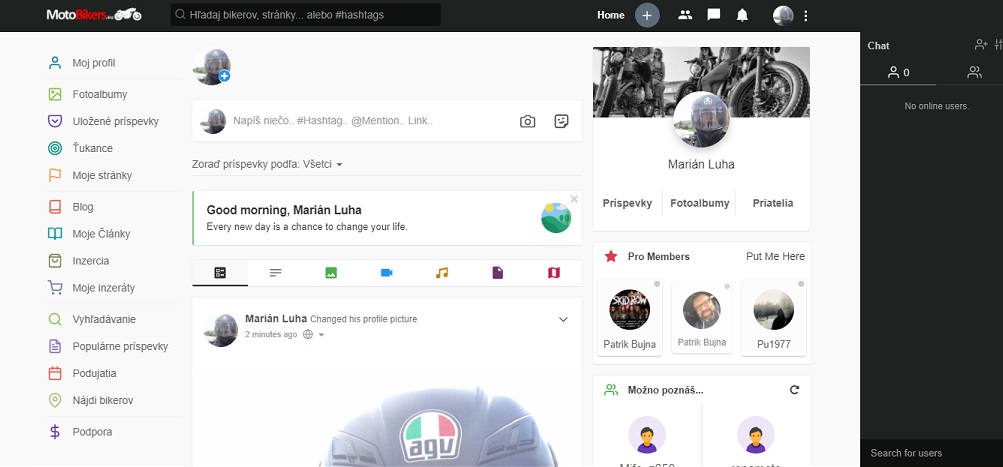Click the sticker emoji icon in post box
The width and height of the screenshot is (1003, 467).
coord(562,121)
